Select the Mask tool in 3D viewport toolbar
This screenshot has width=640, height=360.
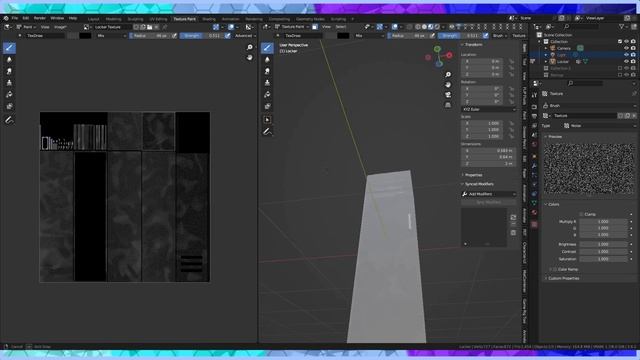(x=267, y=107)
